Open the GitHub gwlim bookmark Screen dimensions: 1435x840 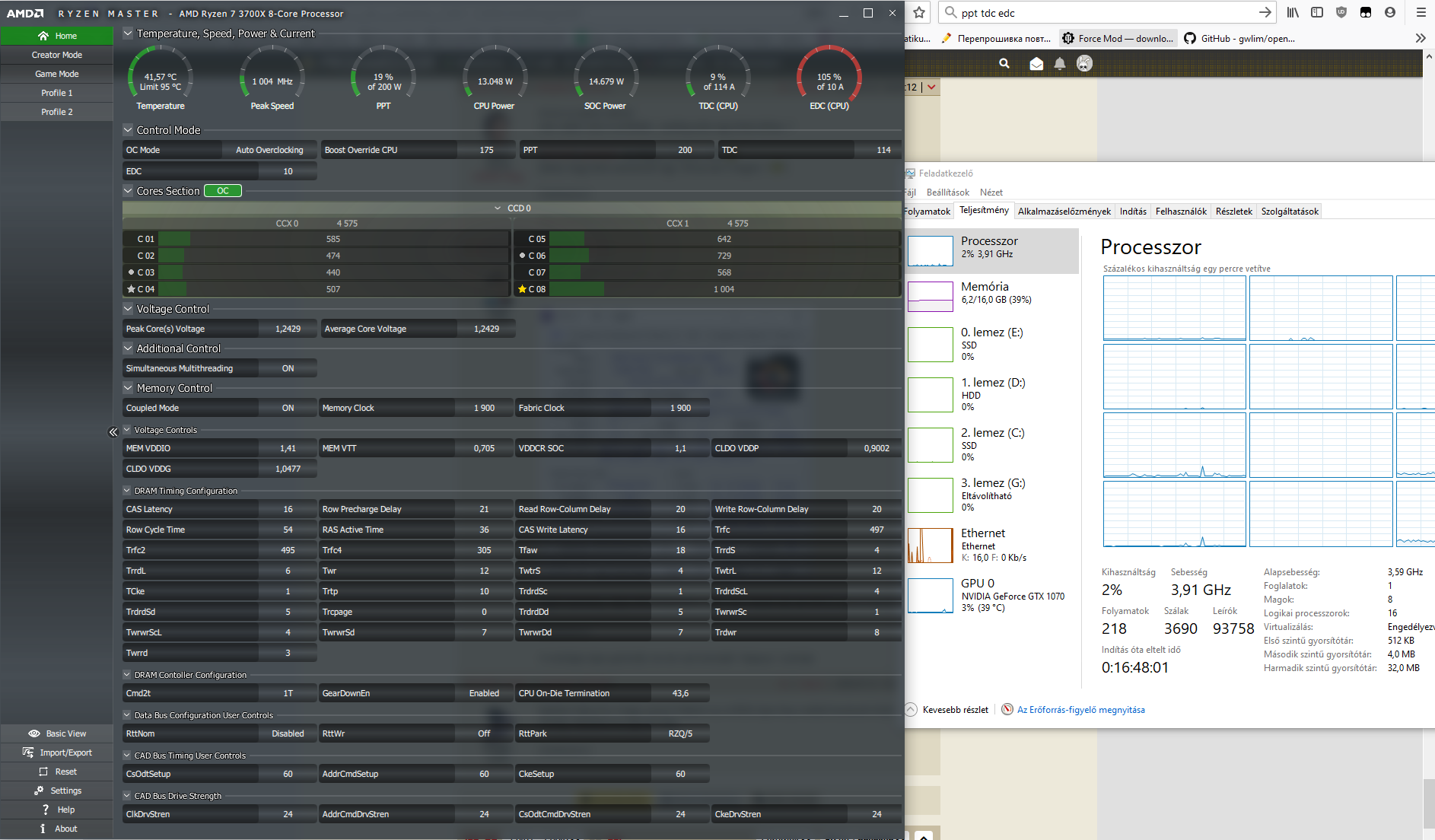pyautogui.click(x=1239, y=38)
